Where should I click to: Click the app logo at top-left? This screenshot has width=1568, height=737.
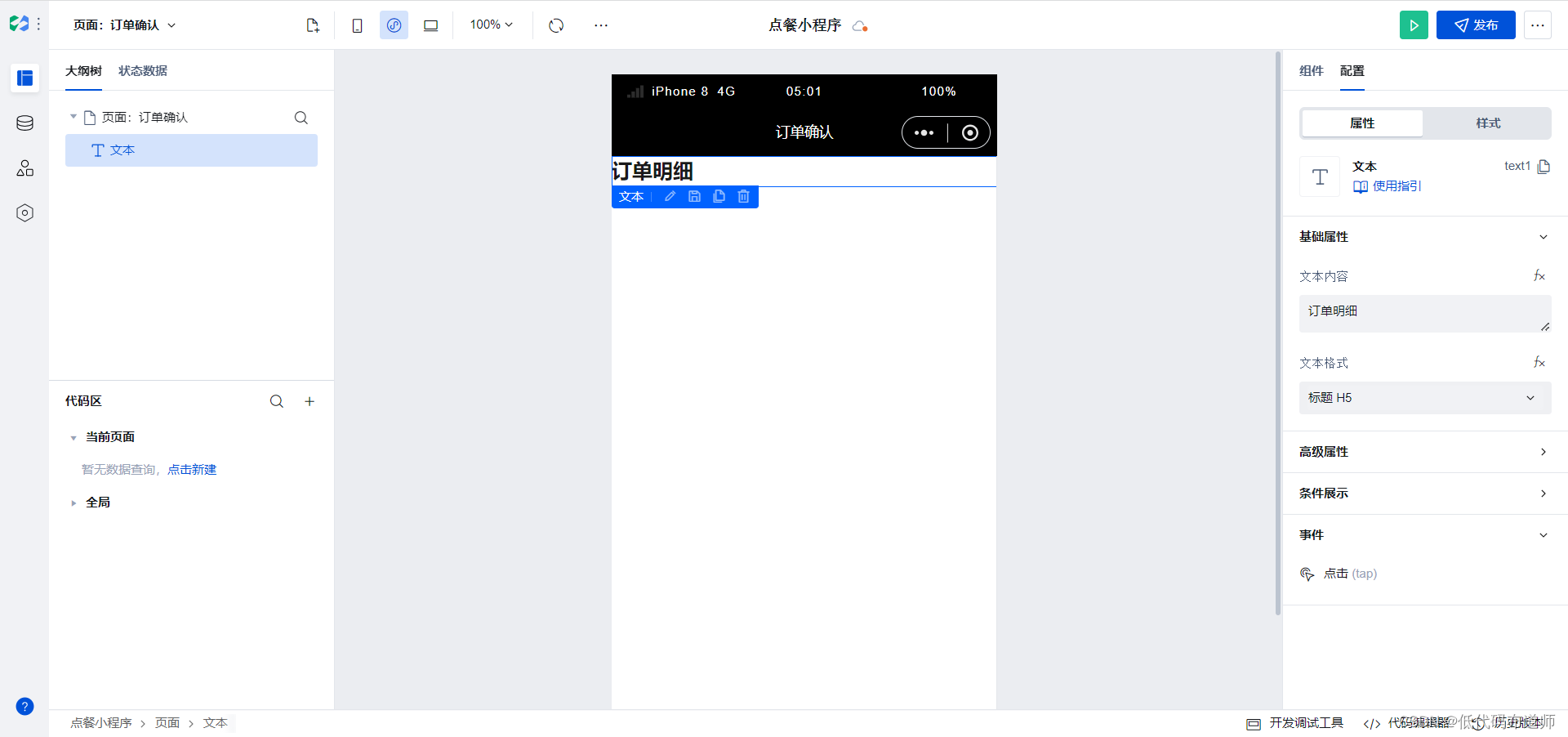pyautogui.click(x=19, y=25)
